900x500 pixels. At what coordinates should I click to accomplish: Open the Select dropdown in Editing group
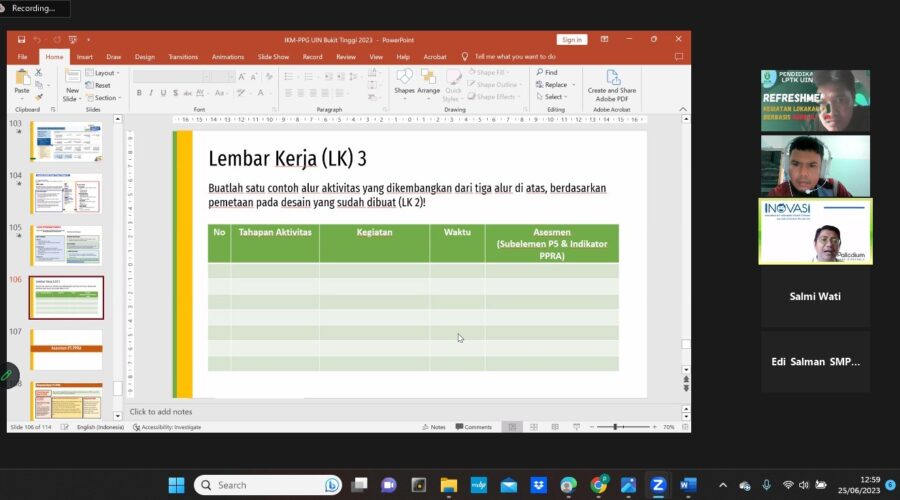(552, 97)
